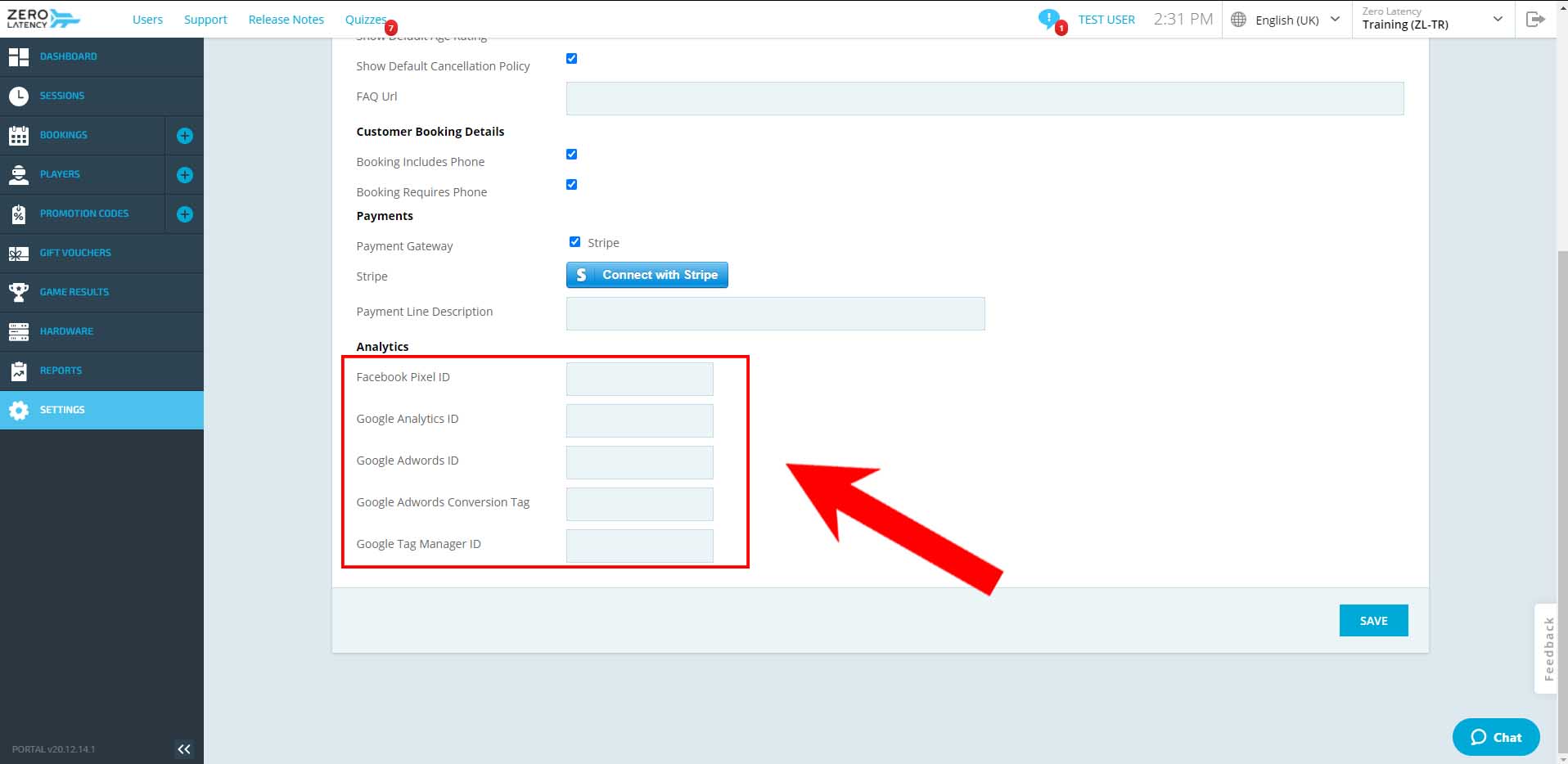Screen dimensions: 1568x764
Task: Click the Reports chart icon
Action: (19, 371)
